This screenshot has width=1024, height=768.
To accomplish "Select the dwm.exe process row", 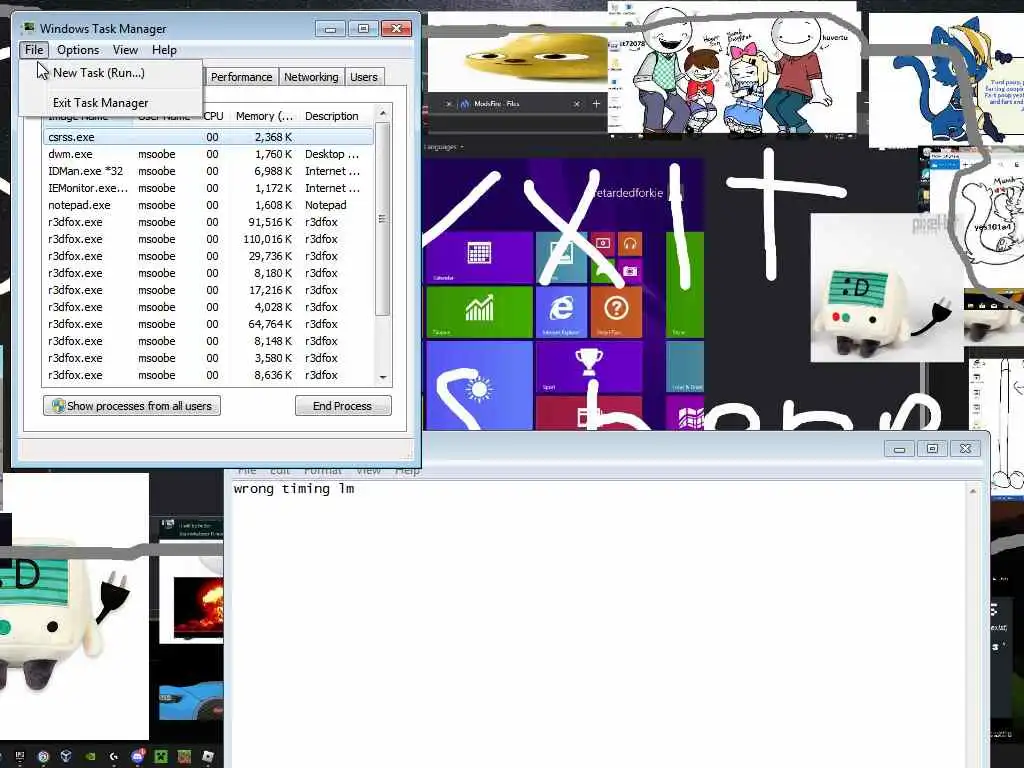I will click(208, 154).
